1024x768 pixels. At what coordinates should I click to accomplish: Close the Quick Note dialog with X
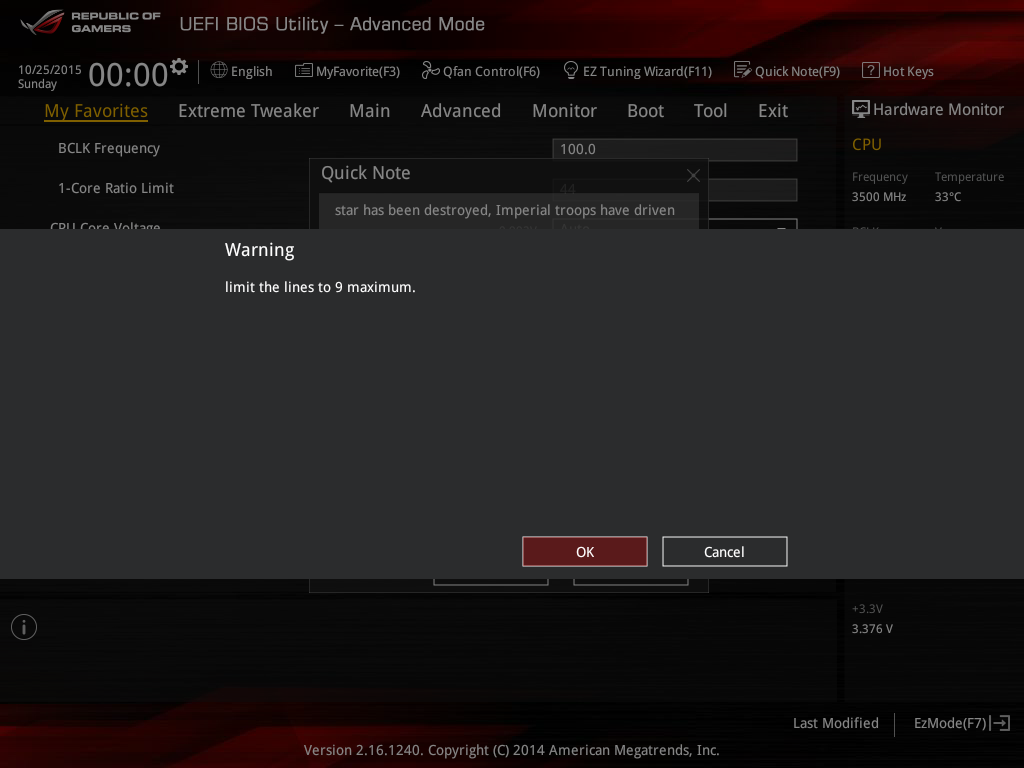click(x=693, y=175)
